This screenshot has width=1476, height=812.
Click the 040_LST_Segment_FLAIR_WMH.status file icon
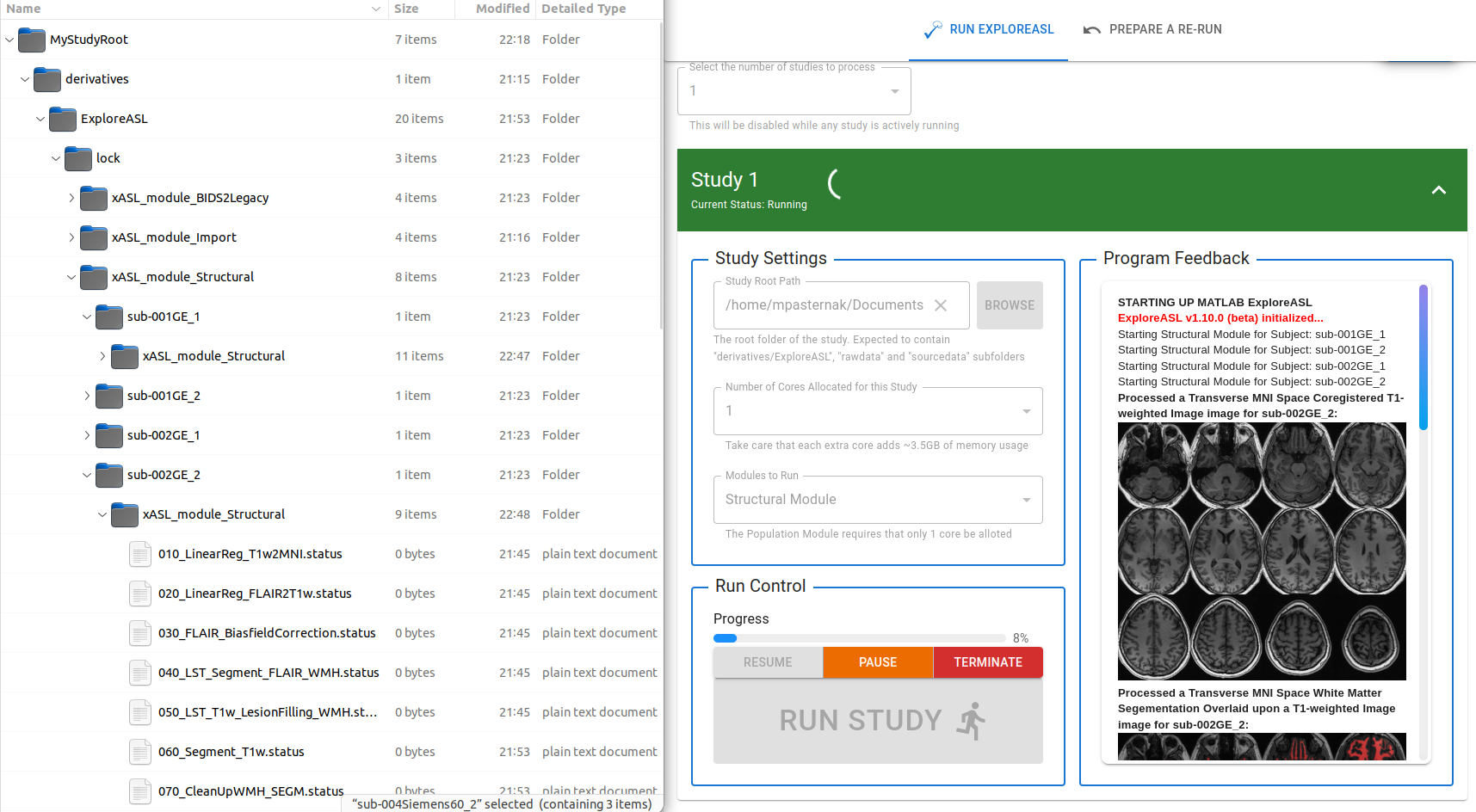[140, 673]
